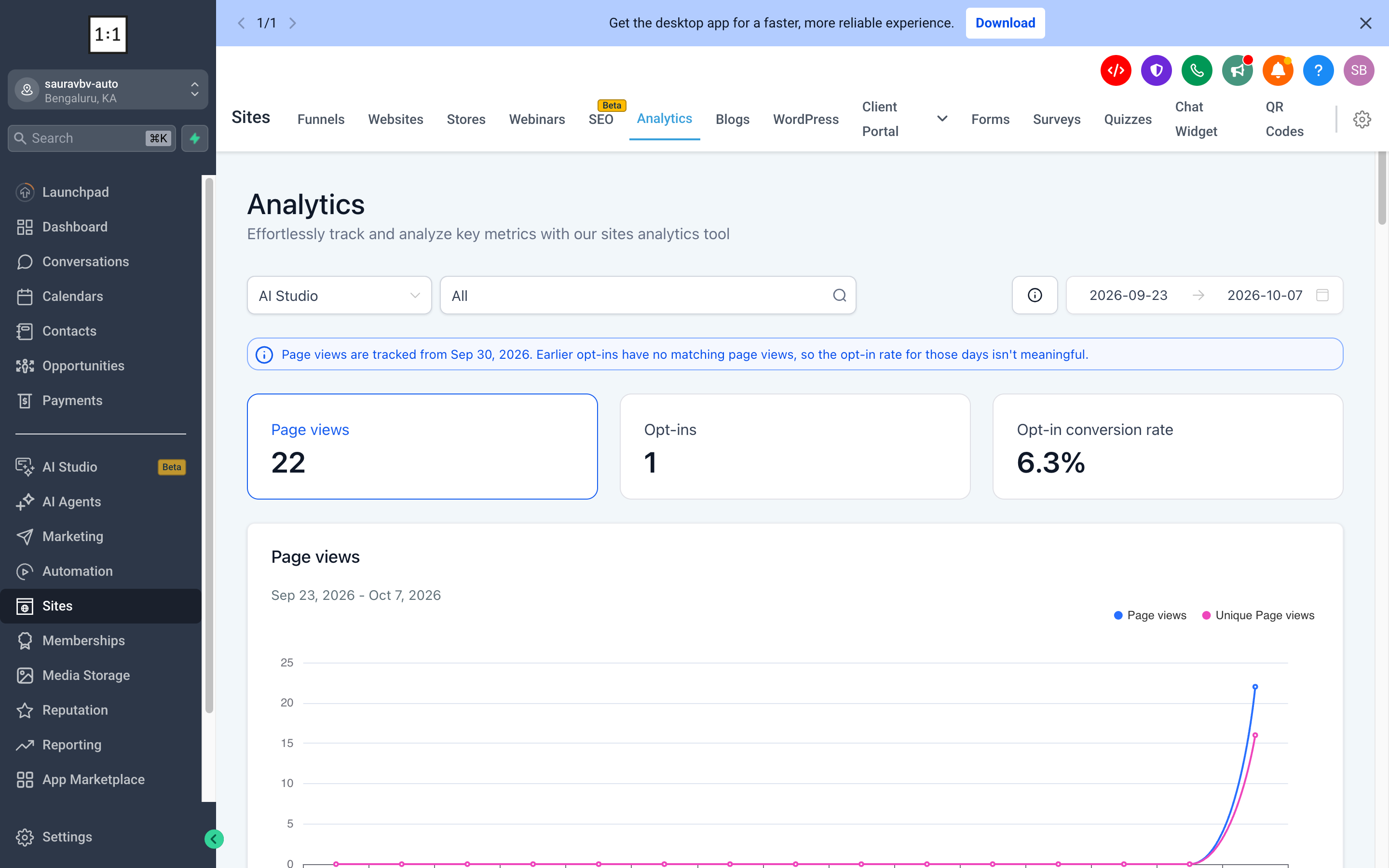Open the AI Studio filter dropdown
This screenshot has width=1389, height=868.
point(339,295)
